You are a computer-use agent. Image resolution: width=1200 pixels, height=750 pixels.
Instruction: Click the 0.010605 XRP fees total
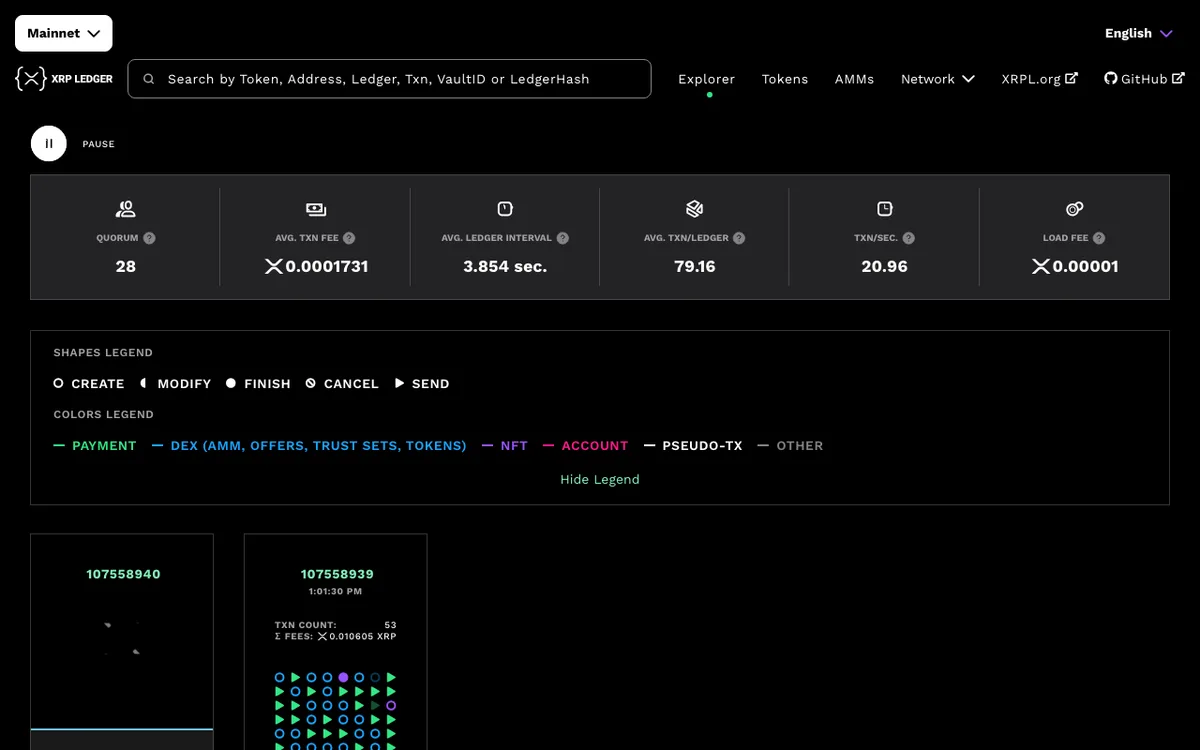coord(357,636)
